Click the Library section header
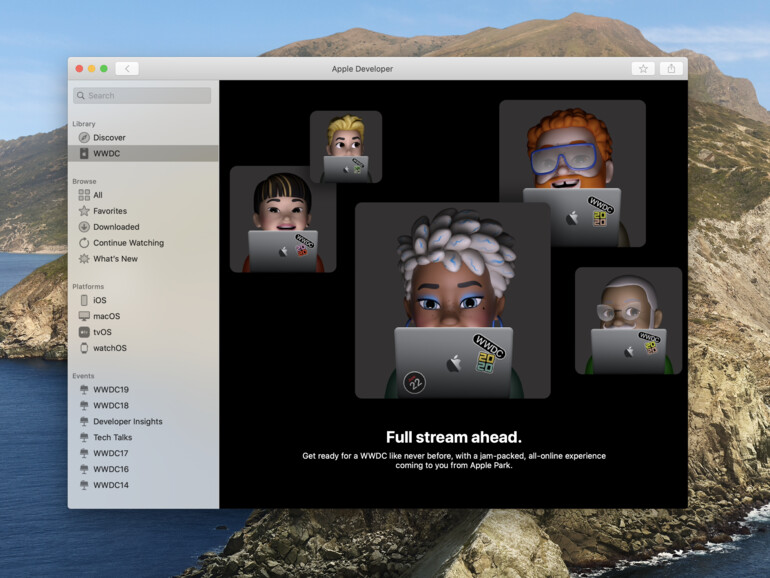Viewport: 770px width, 578px height. 84,124
